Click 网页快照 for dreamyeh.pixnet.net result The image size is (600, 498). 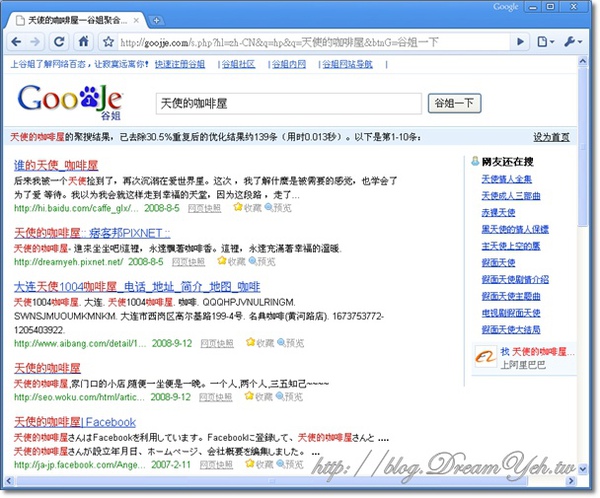point(188,262)
